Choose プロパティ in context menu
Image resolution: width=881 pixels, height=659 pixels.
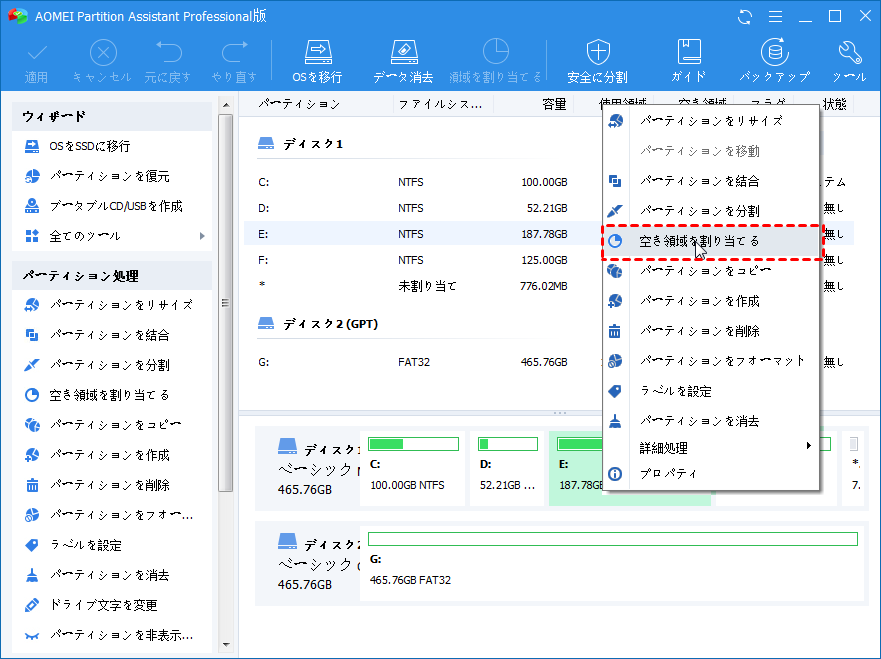711,474
